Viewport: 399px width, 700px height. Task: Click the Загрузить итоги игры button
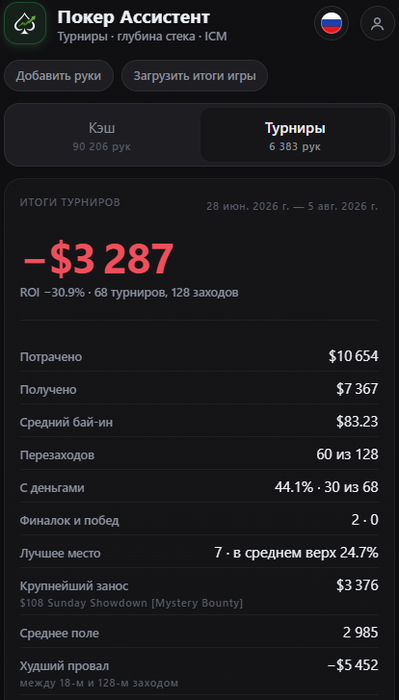[195, 76]
